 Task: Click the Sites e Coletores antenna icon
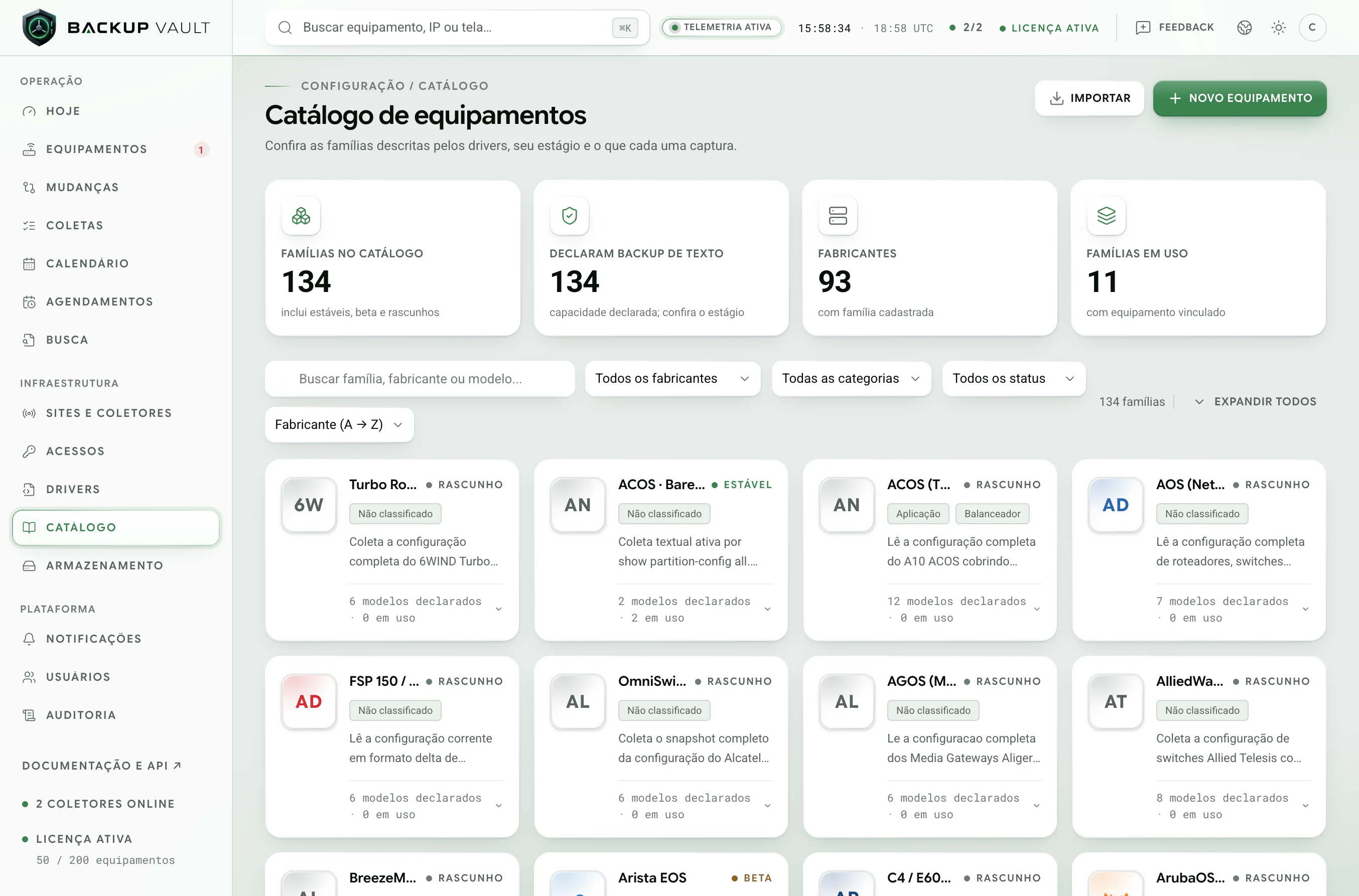coord(29,413)
